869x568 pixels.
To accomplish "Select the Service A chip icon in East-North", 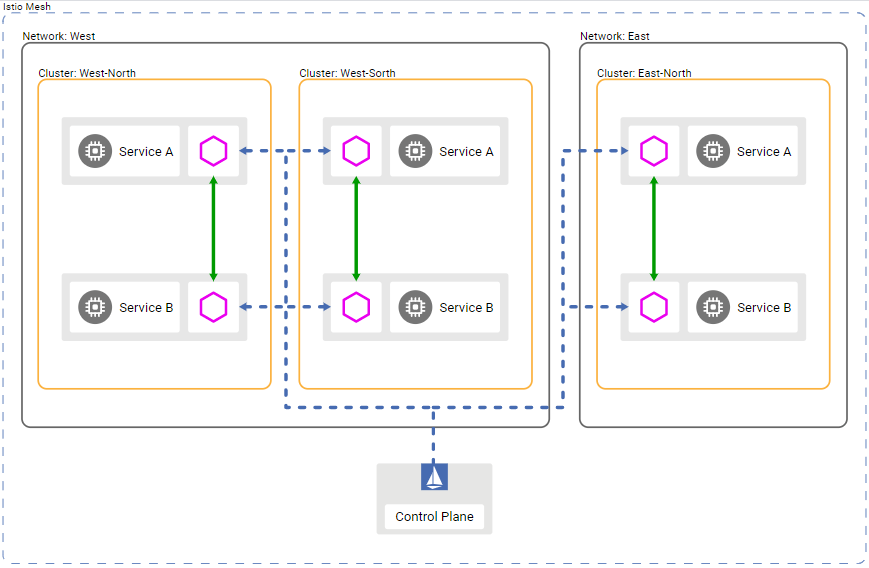I will (713, 151).
